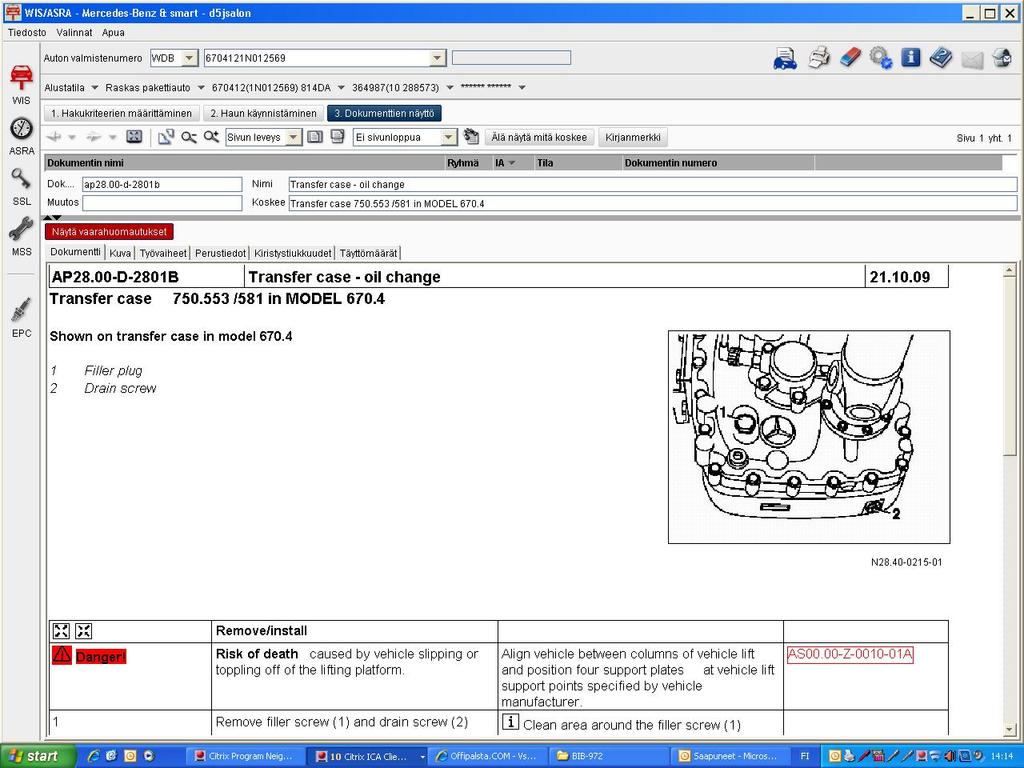Click the Windows start button
This screenshot has width=1024, height=768.
tap(35, 756)
